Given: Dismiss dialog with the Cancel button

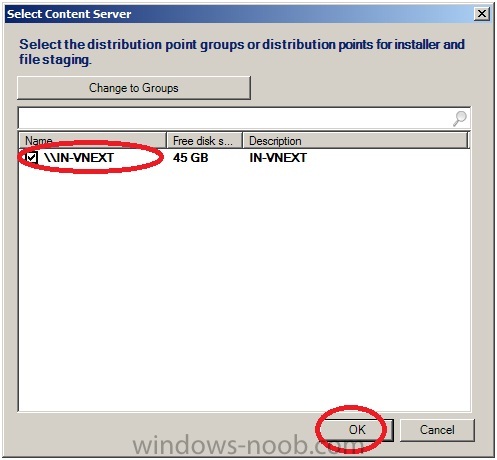Looking at the screenshot, I should (437, 430).
